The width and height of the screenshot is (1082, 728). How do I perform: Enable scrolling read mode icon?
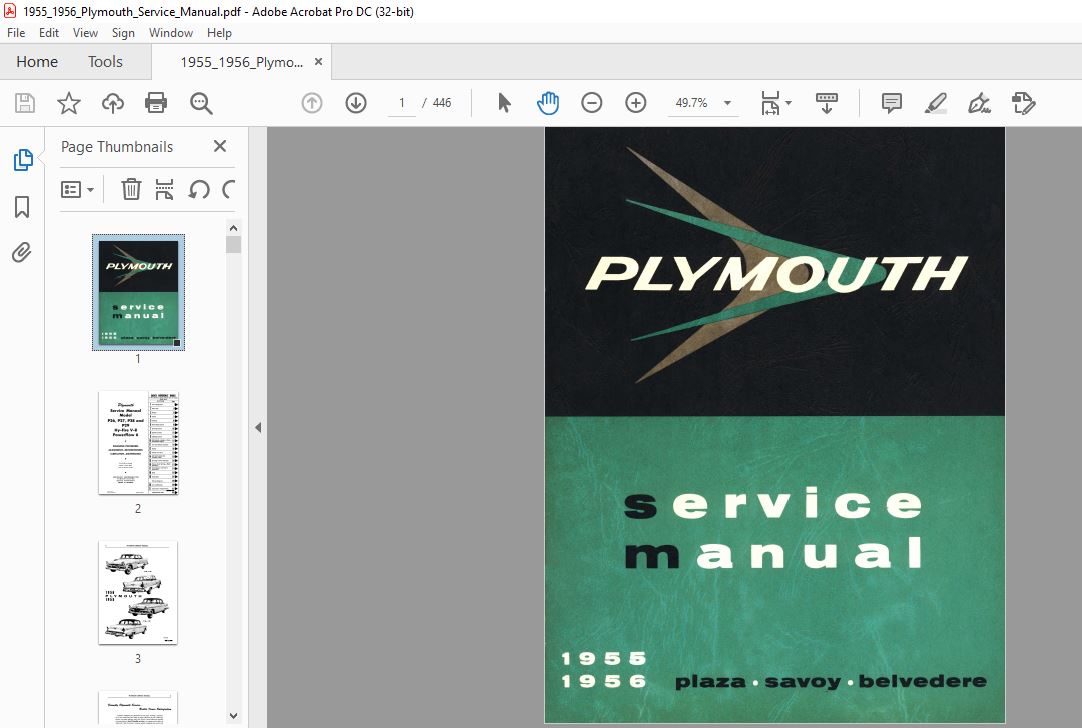point(827,104)
